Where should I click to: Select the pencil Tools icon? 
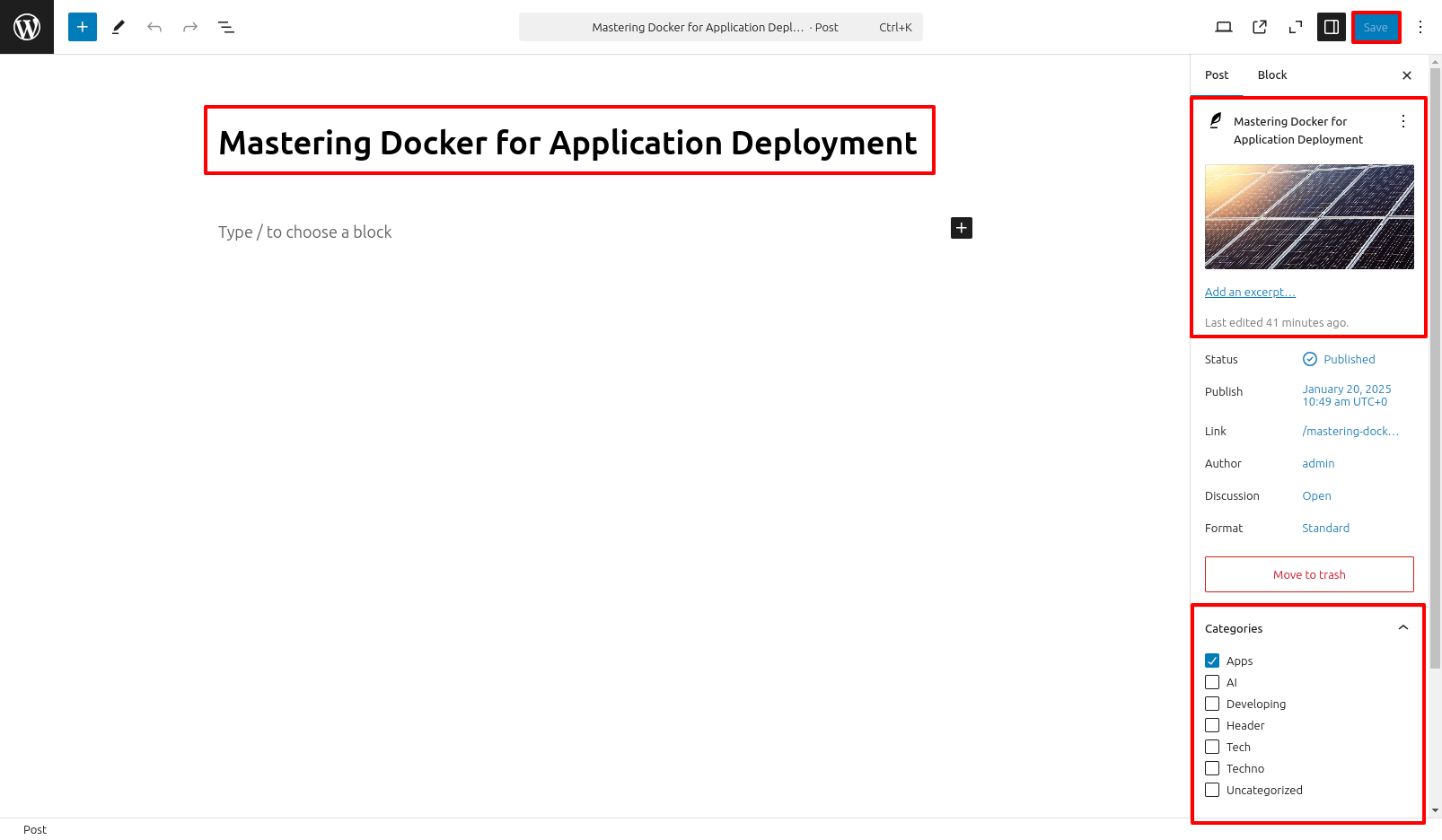pos(119,27)
